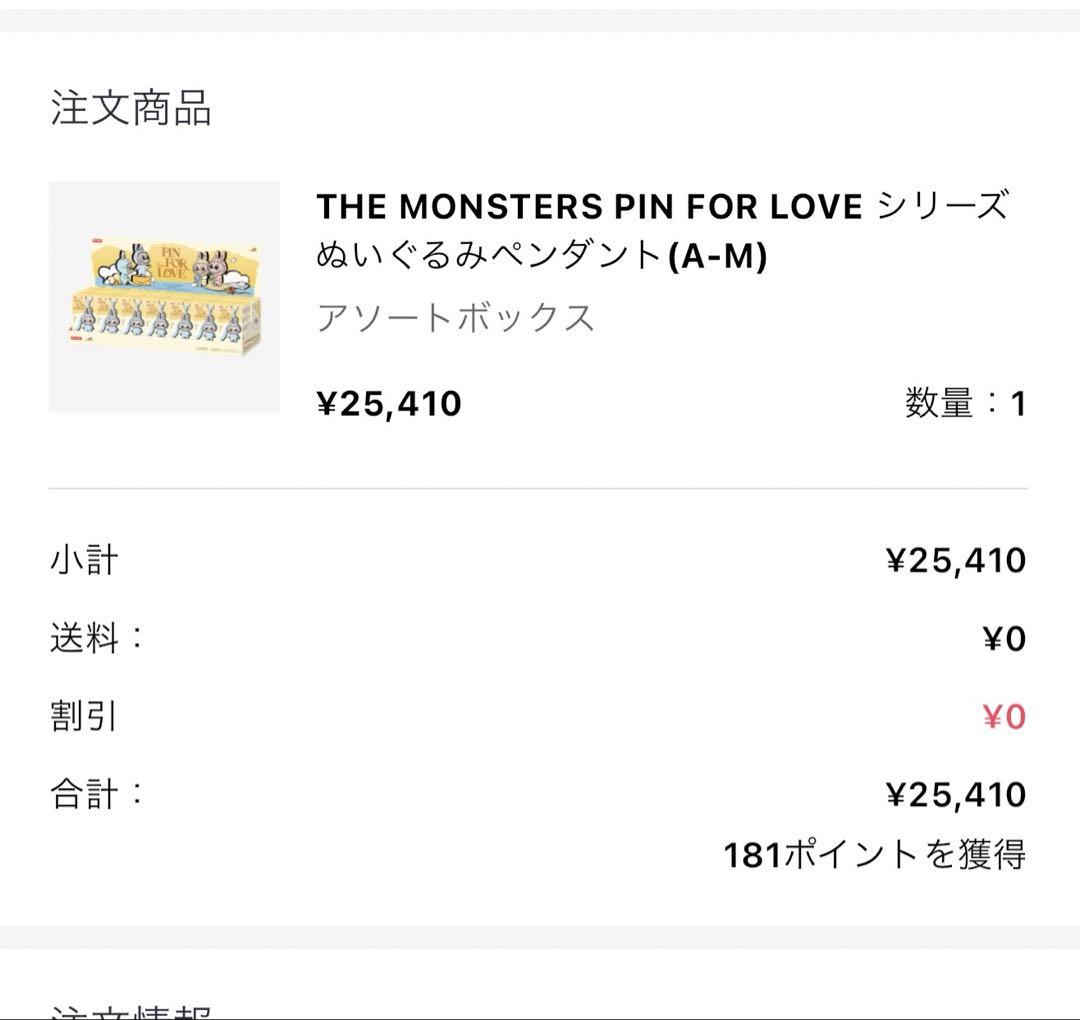Screen dimensions: 1080x1020
Task: Open the PIN FOR LOVE product thumbnail
Action: (164, 297)
